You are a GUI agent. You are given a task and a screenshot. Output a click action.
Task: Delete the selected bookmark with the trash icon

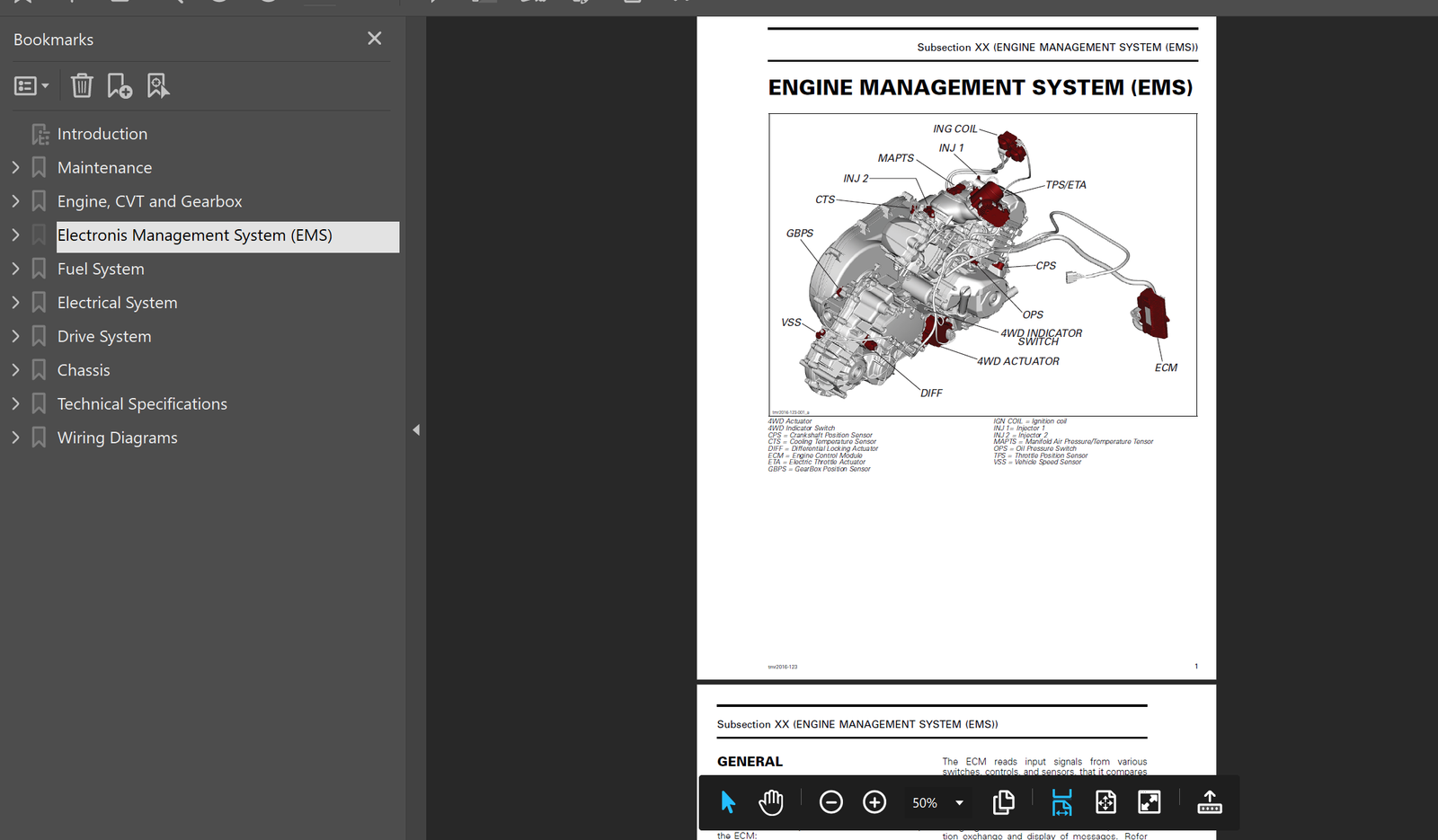click(82, 85)
